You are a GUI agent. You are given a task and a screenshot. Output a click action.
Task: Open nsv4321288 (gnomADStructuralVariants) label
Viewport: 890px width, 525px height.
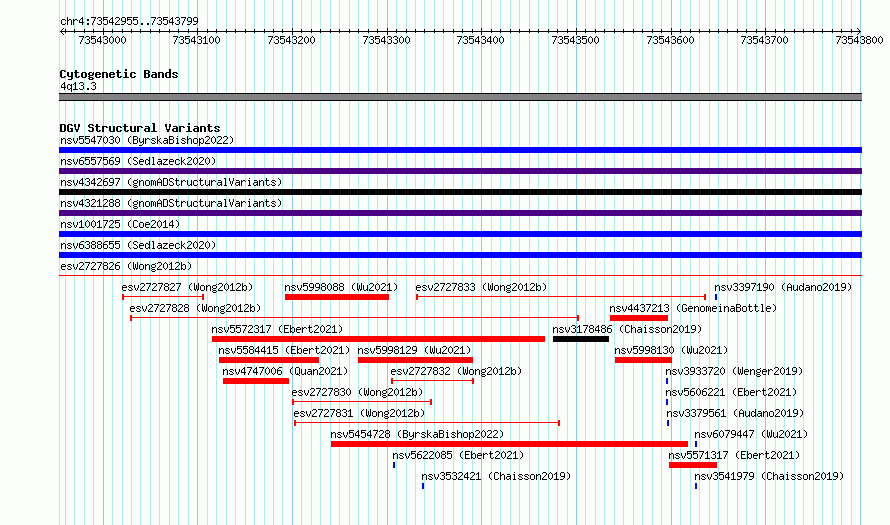171,203
